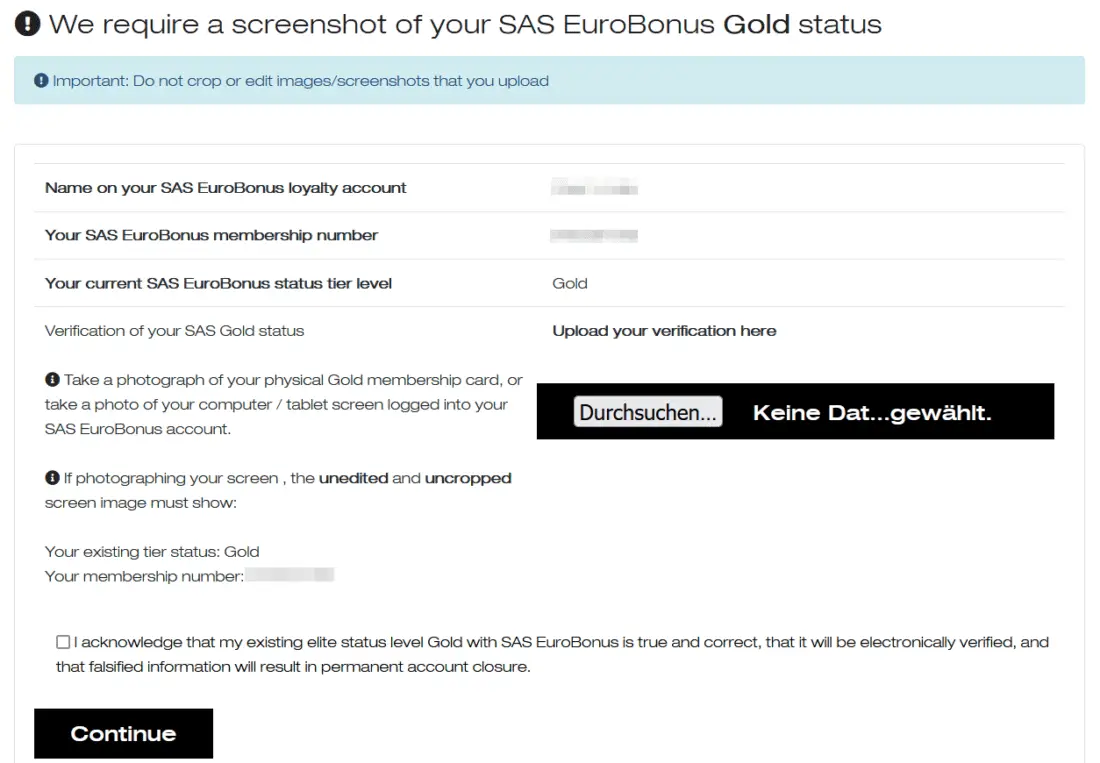Viewport: 1100px width, 763px height.
Task: Click info icon before 'If photographing your screen'
Action: [52, 478]
